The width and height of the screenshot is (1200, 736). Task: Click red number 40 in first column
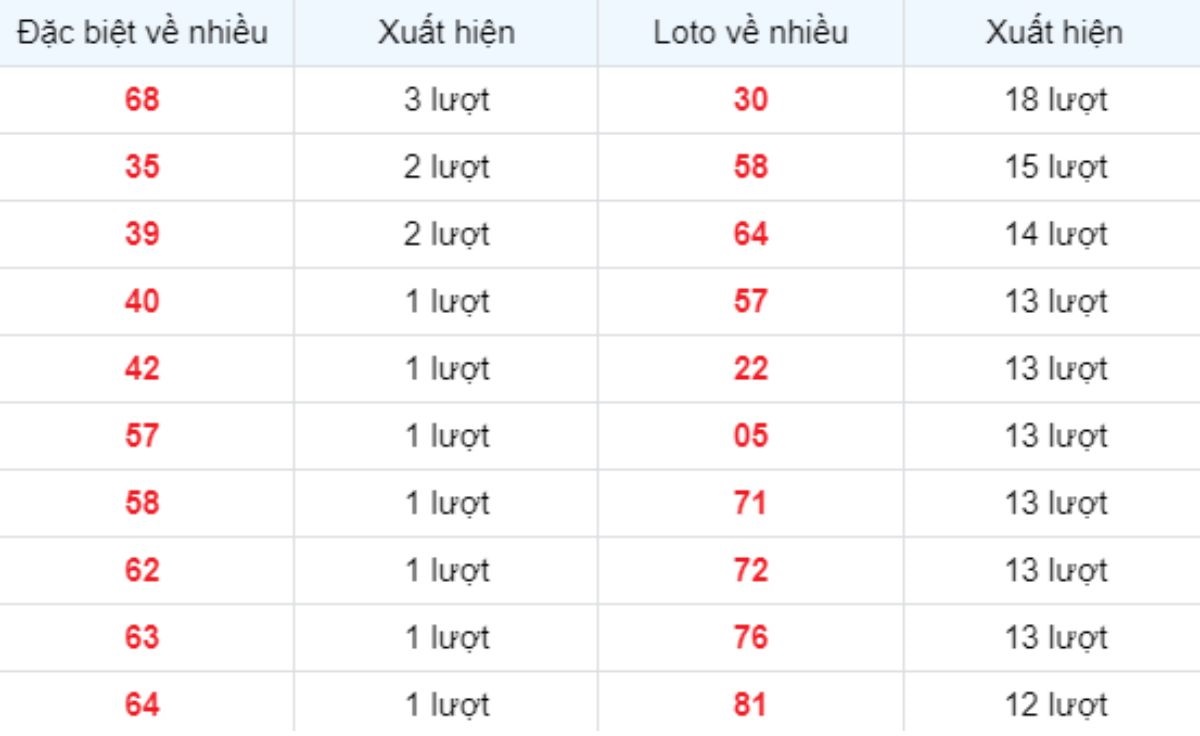click(x=142, y=301)
